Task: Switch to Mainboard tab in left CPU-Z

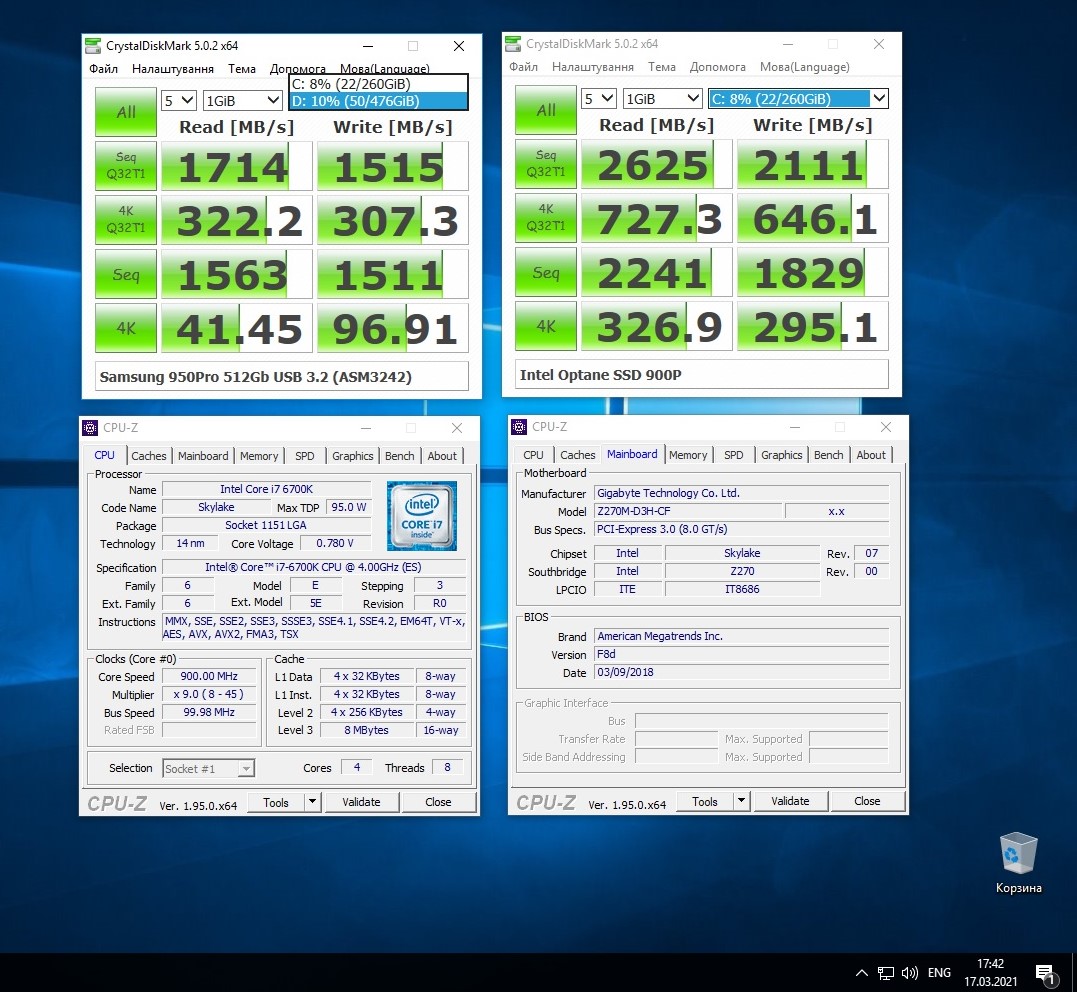Action: (203, 455)
